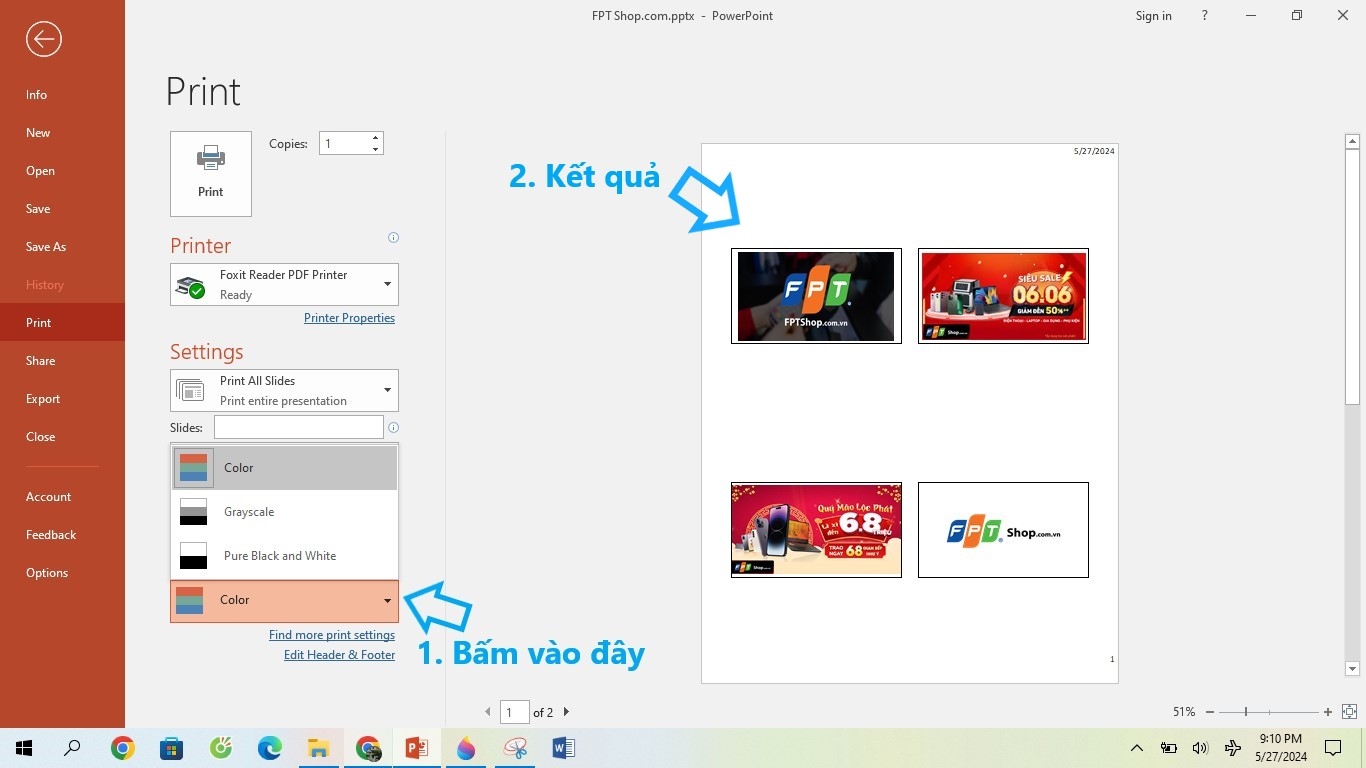Click the back arrow to exit Backstage
This screenshot has width=1366, height=768.
(44, 39)
